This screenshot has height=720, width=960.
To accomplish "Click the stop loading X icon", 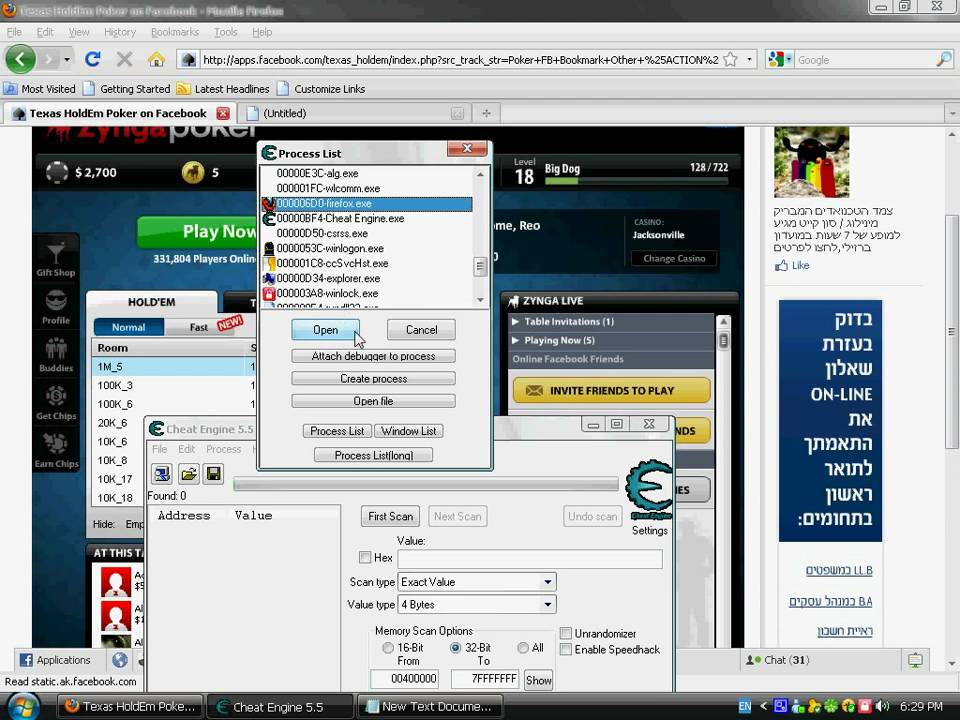I will pos(124,59).
